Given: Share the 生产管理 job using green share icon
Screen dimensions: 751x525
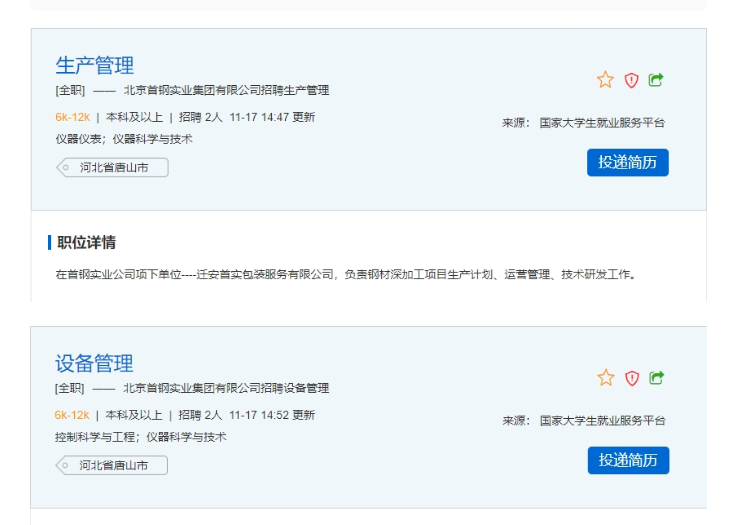Looking at the screenshot, I should point(656,80).
